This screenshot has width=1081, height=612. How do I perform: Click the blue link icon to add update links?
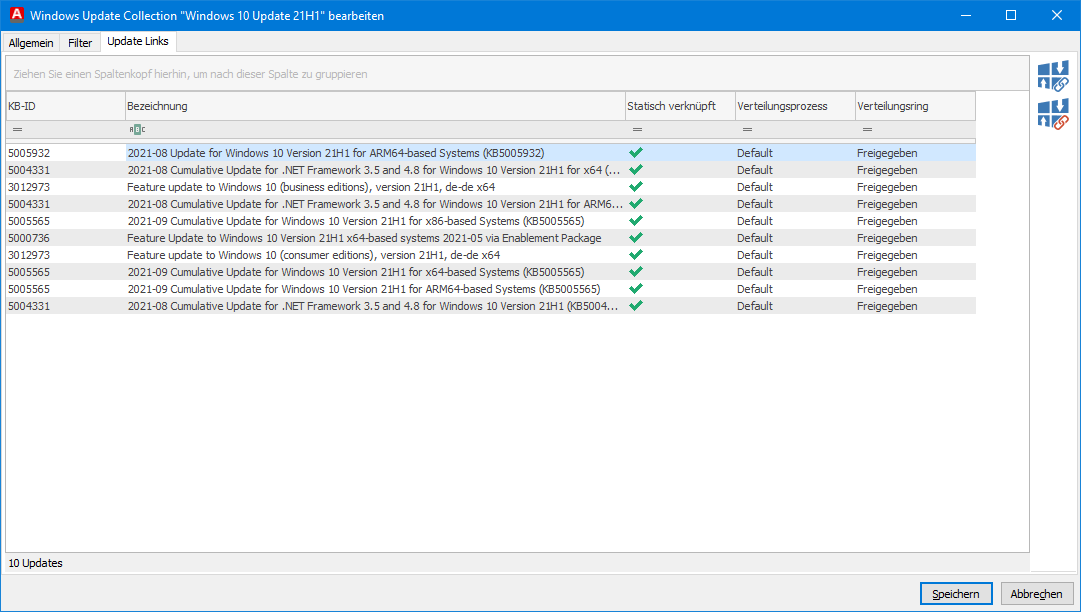[1053, 76]
